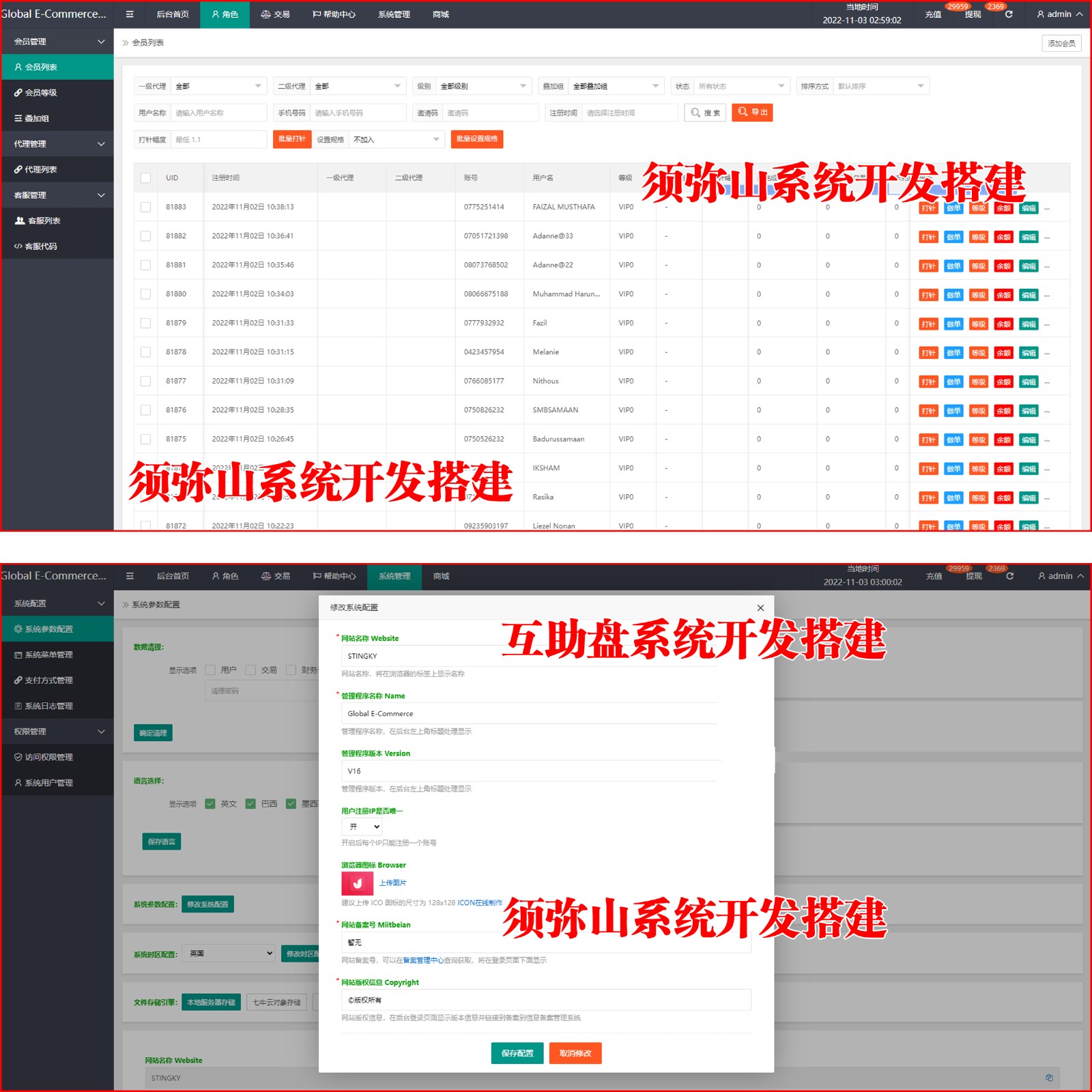Image resolution: width=1092 pixels, height=1092 pixels.
Task: Select 会员列表 in the sidebar menu
Action: click(41, 68)
